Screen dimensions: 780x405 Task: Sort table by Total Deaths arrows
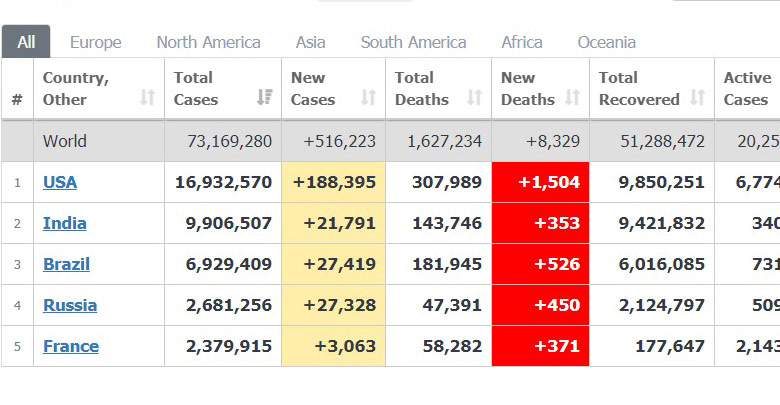tap(474, 98)
